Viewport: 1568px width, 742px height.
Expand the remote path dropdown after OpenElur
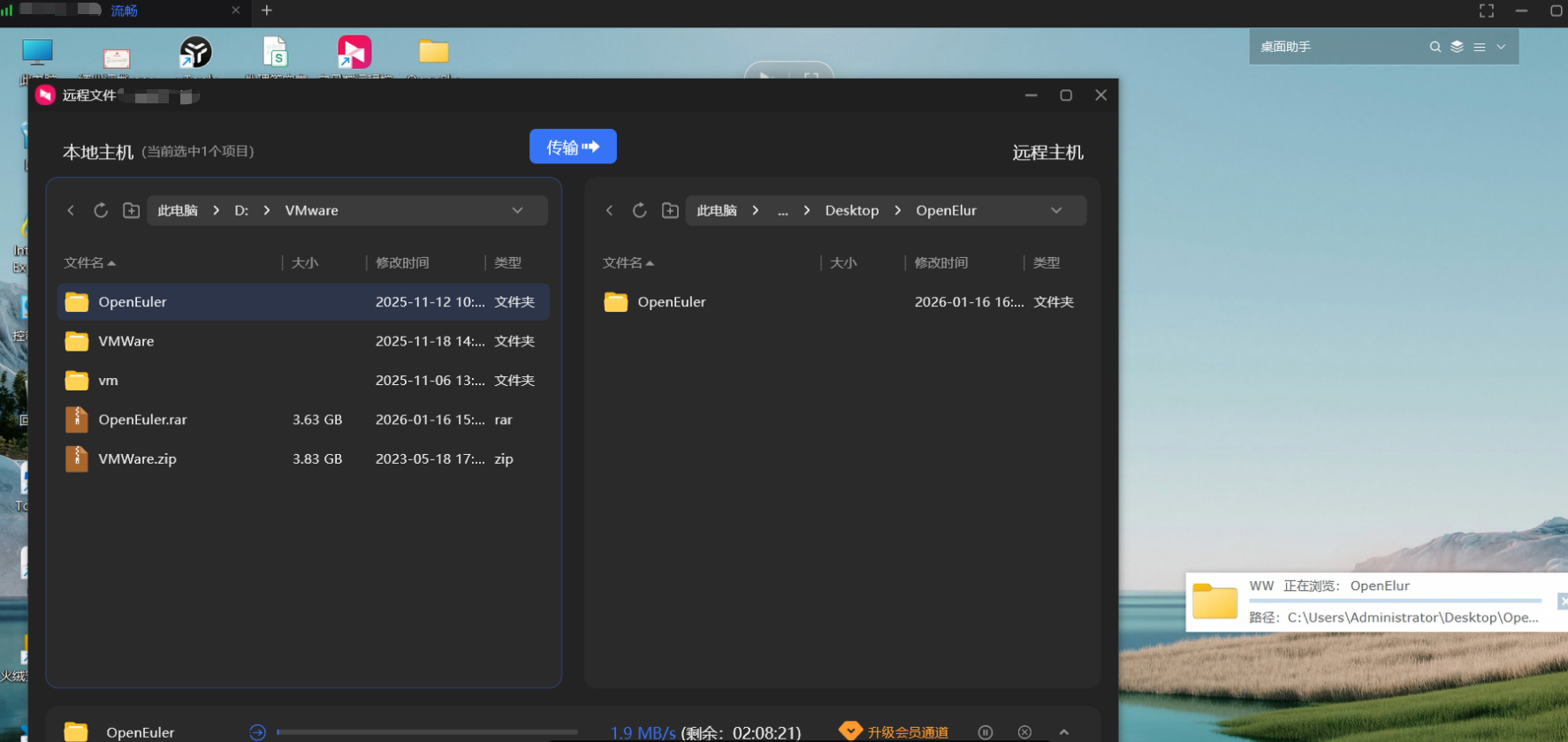[x=1056, y=210]
